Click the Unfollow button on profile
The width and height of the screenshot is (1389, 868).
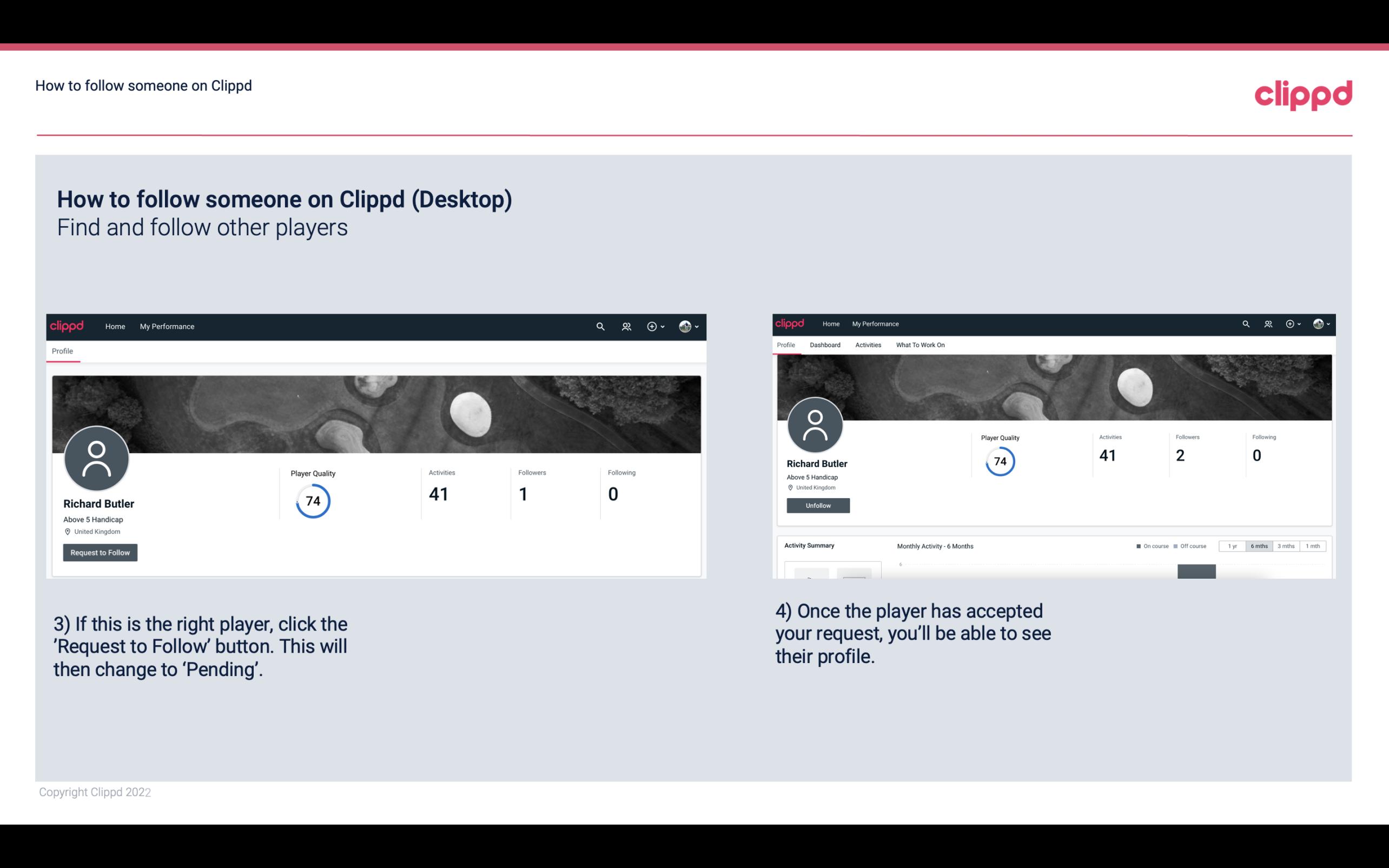click(817, 505)
